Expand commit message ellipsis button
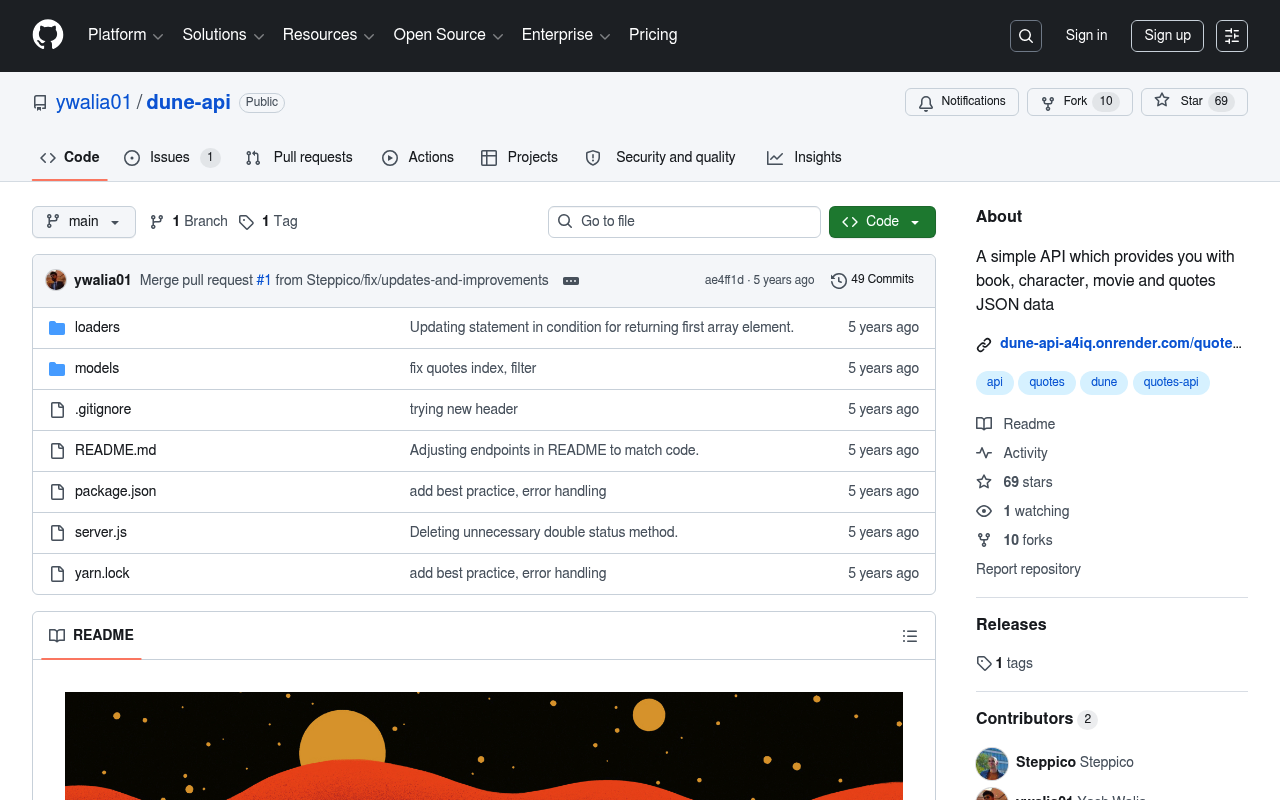The height and width of the screenshot is (800, 1280). point(571,281)
